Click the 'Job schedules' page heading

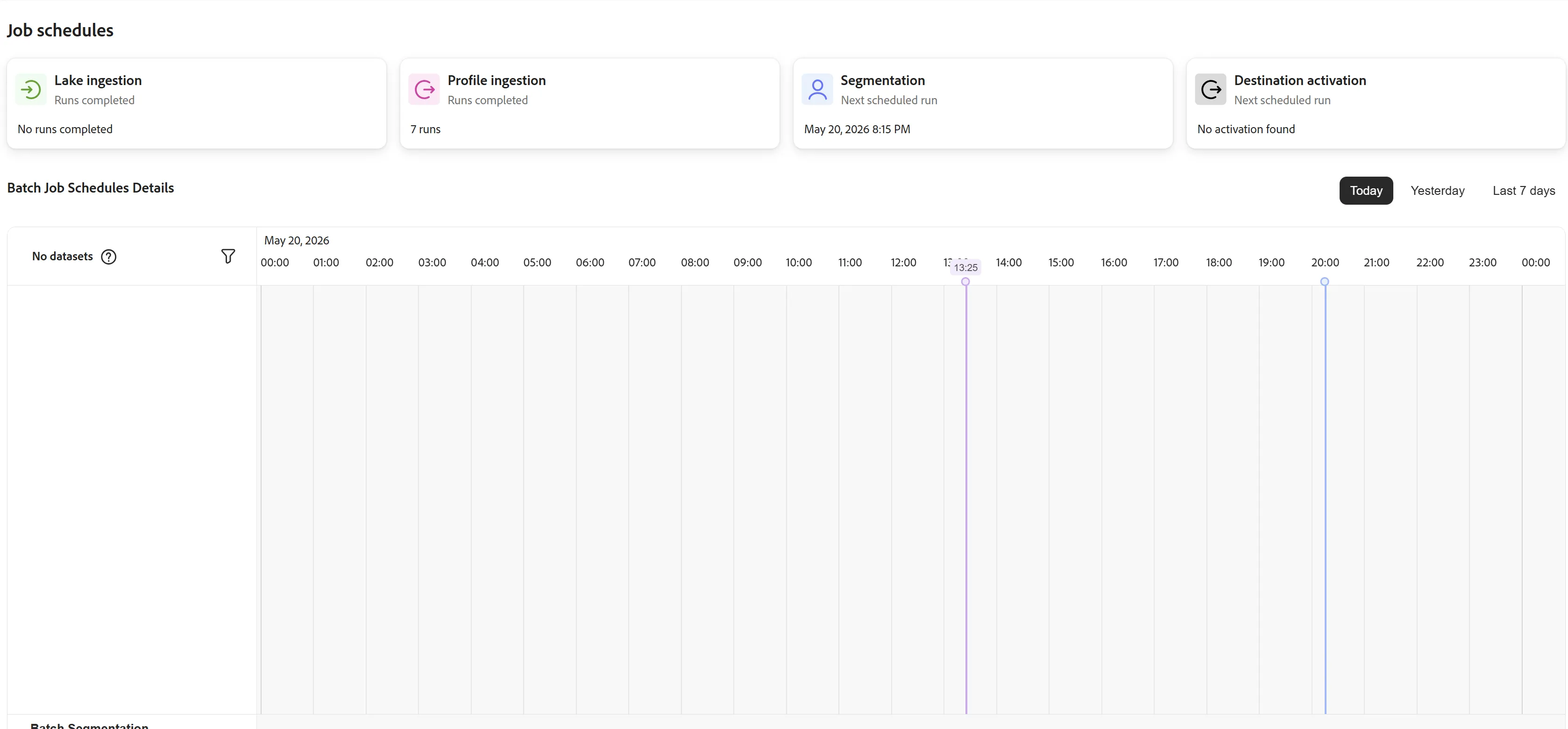tap(60, 30)
